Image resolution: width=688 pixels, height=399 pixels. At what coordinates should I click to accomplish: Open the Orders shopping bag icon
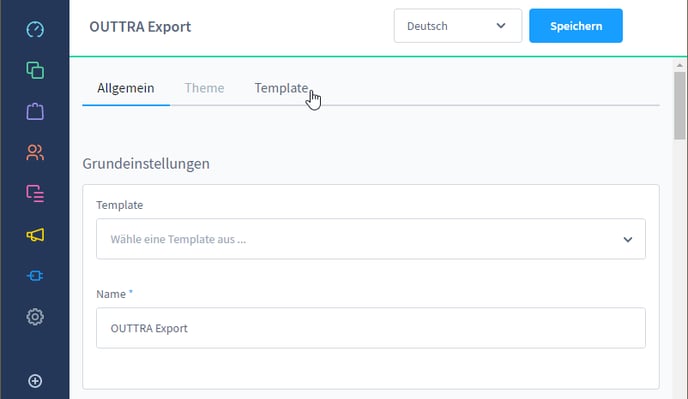(x=35, y=111)
